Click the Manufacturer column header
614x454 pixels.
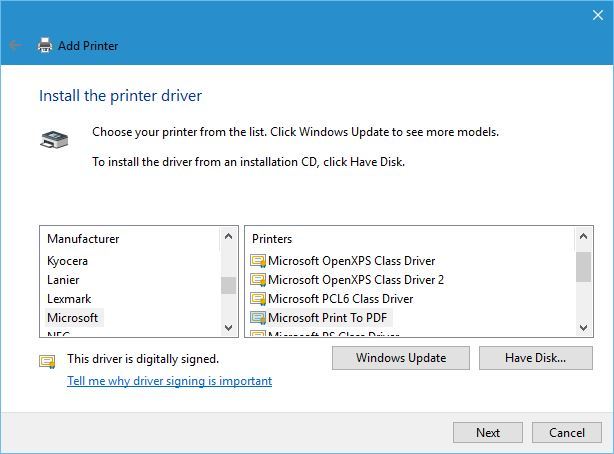(83, 239)
